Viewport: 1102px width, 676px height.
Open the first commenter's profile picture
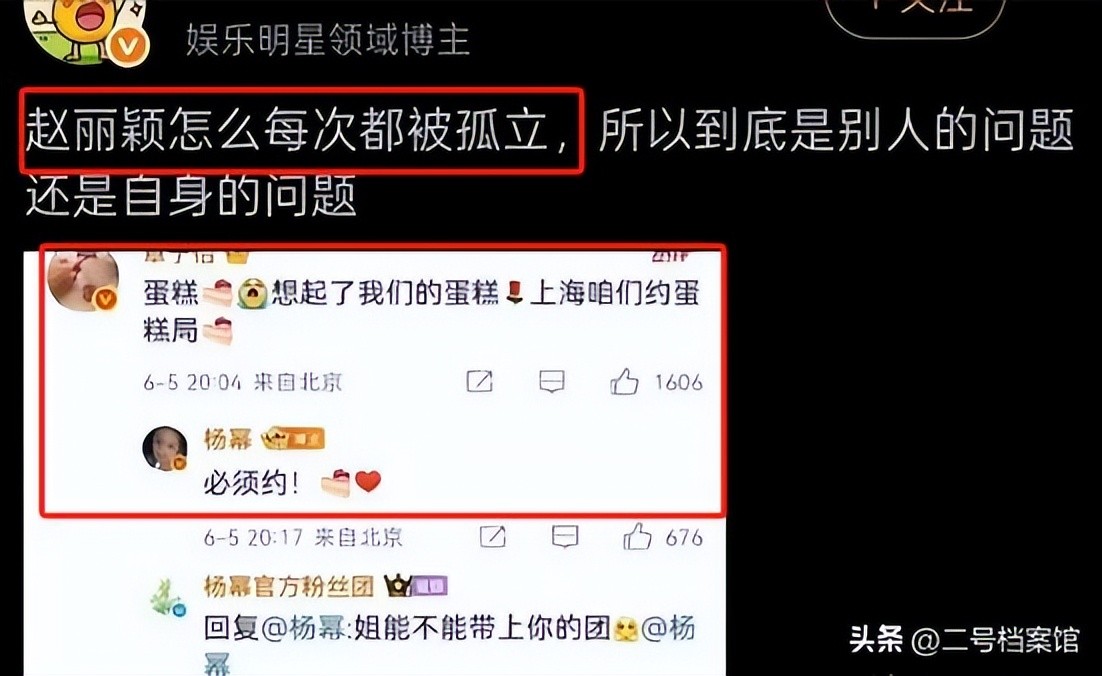[83, 281]
